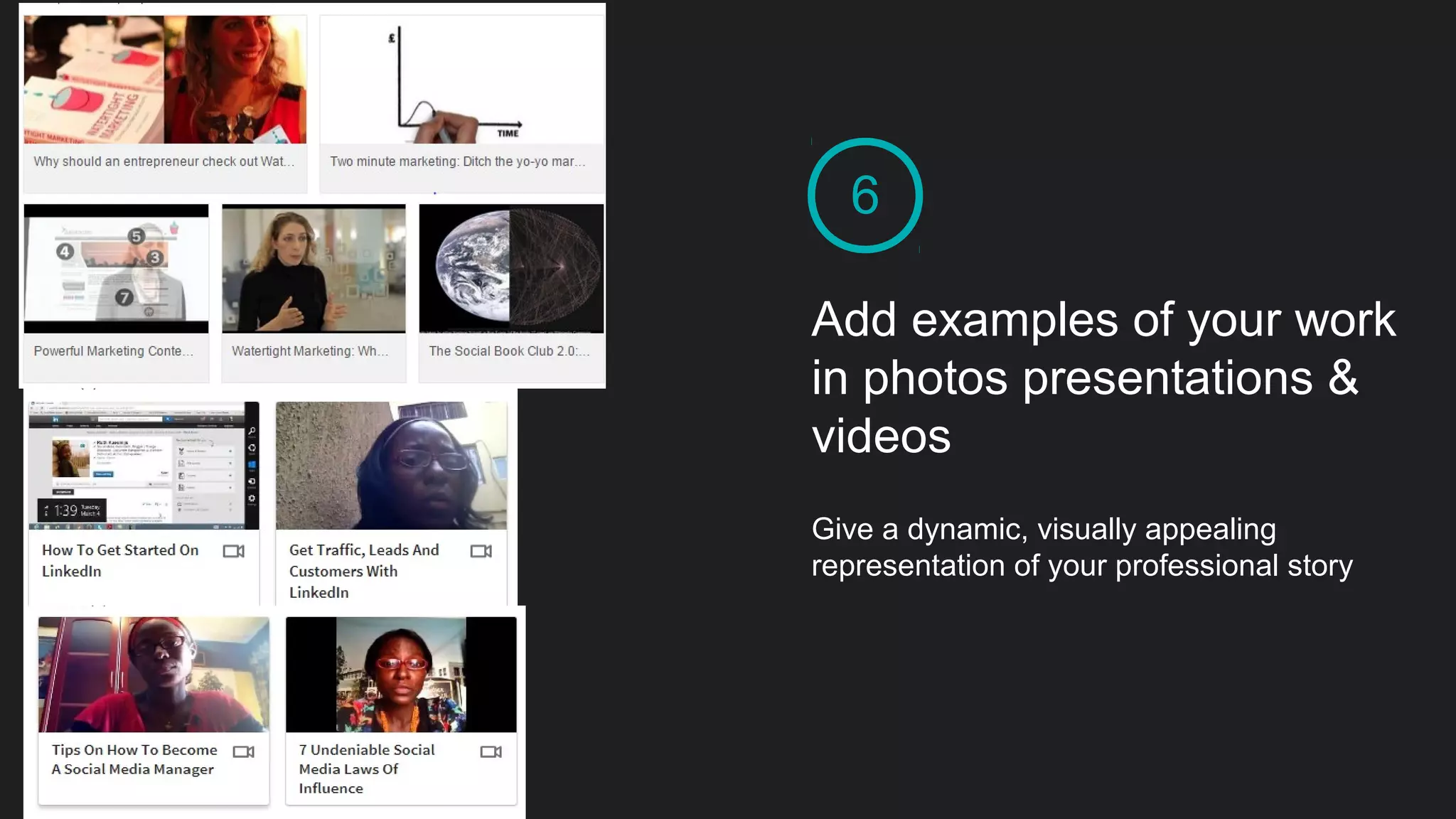The height and width of the screenshot is (819, 1456).
Task: Click video icon beside '7 Undeniable Social Media Laws'
Action: [491, 751]
